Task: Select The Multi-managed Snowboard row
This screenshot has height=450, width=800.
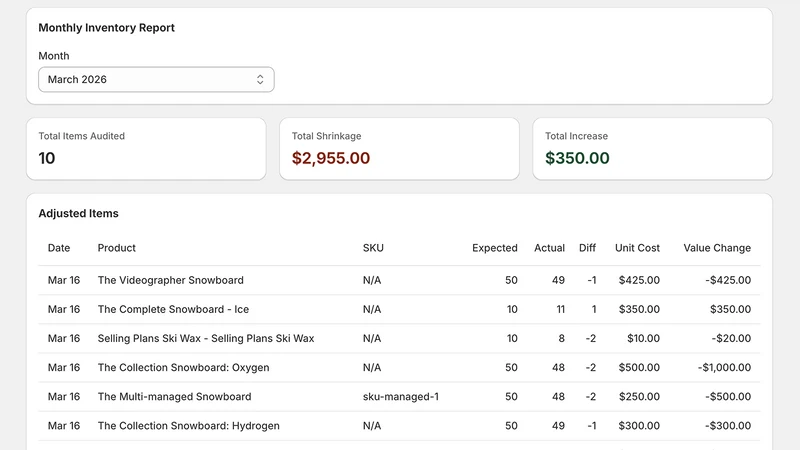Action: [399, 396]
